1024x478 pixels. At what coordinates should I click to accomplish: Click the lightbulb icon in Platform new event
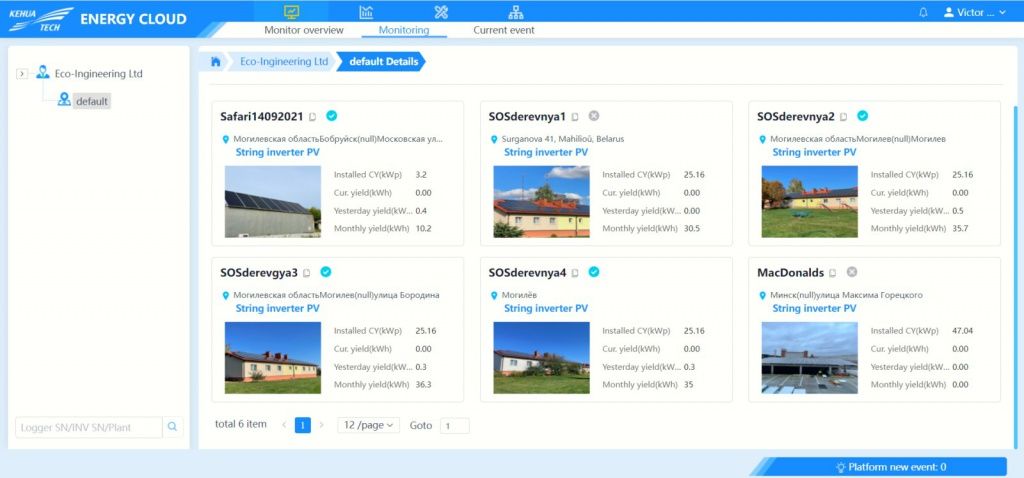841,467
